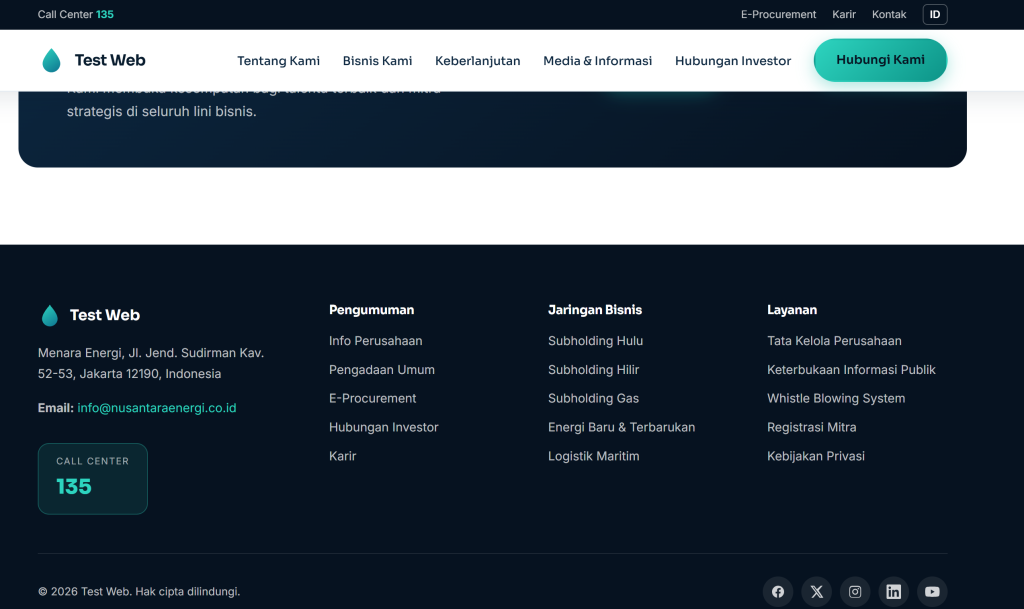Screen dimensions: 1024x609
Task: Open Logistik Maritim footer link
Action: click(593, 456)
